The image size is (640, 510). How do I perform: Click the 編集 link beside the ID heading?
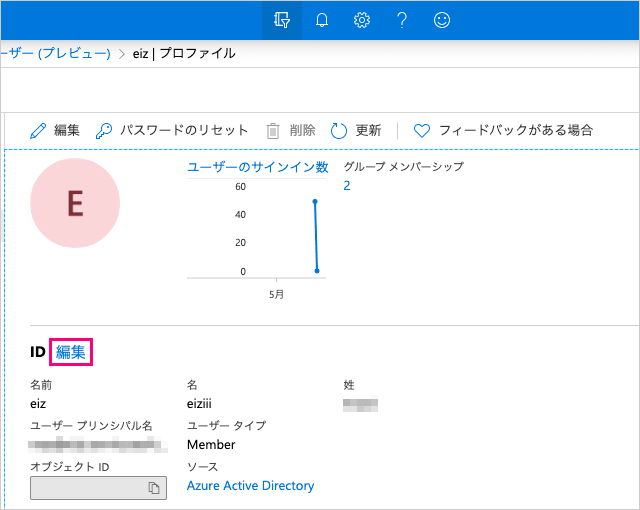tap(70, 351)
